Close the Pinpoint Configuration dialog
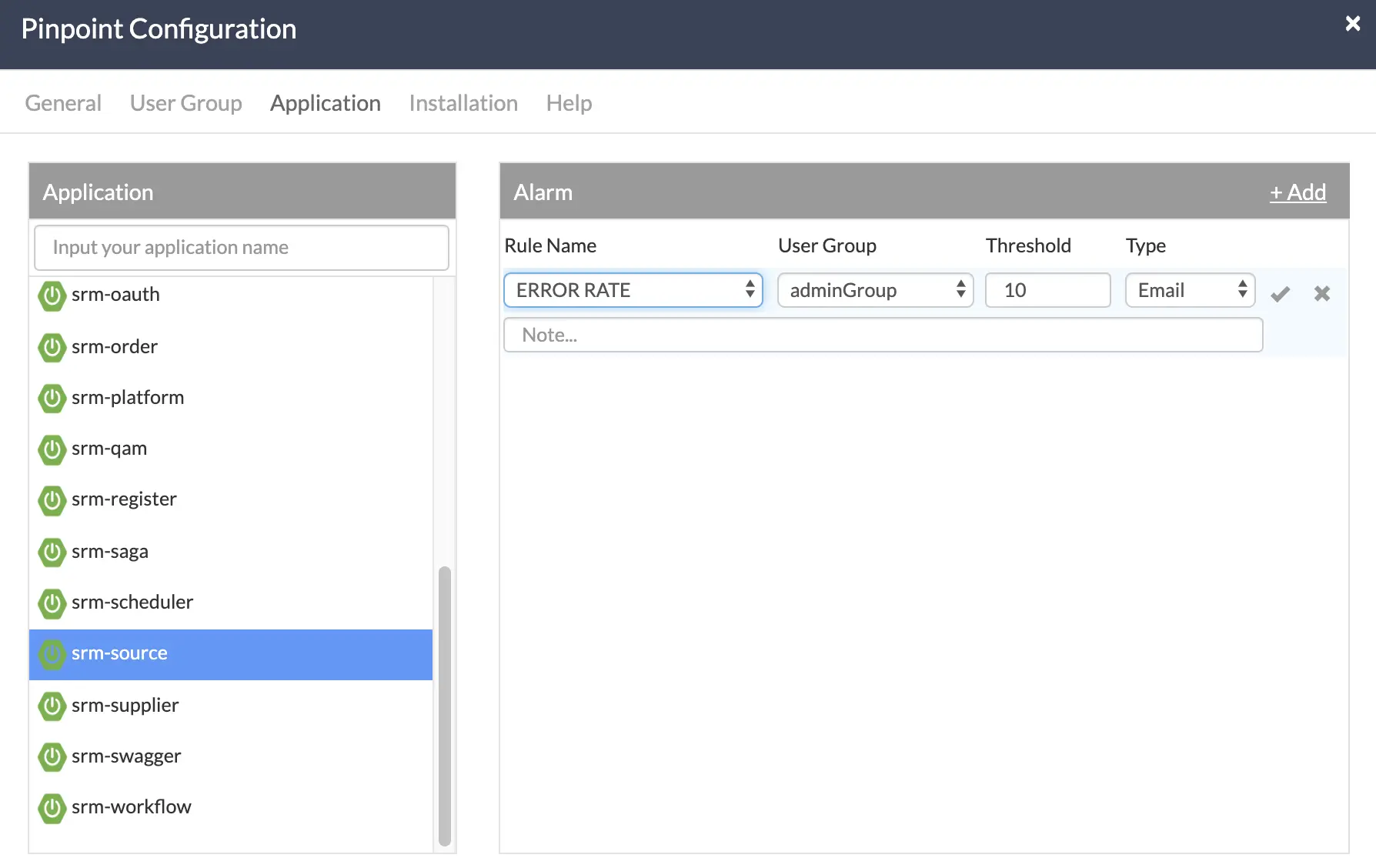Image resolution: width=1376 pixels, height=868 pixels. tap(1352, 24)
